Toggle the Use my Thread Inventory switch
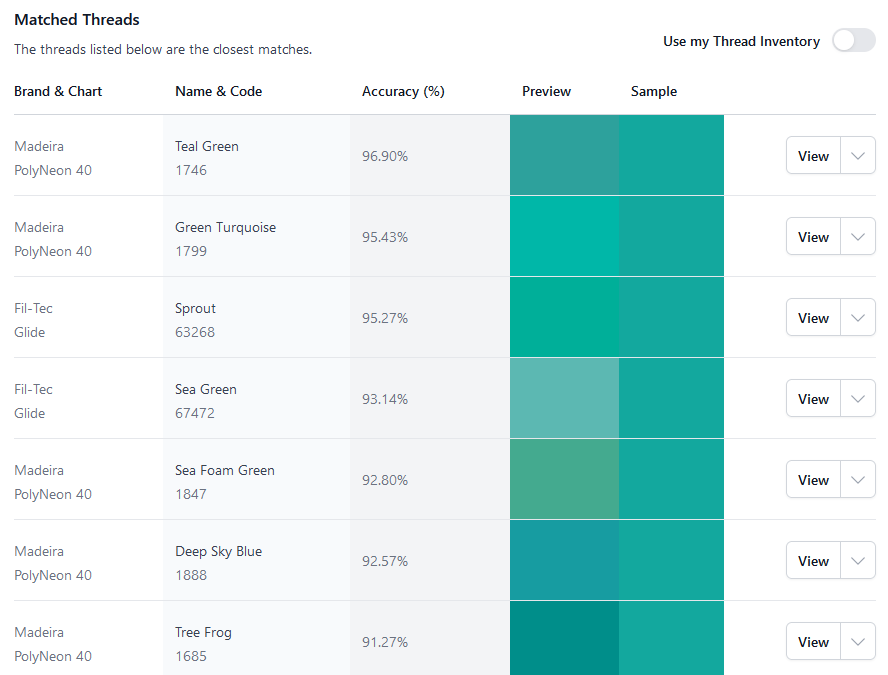The image size is (888, 675). tap(853, 41)
